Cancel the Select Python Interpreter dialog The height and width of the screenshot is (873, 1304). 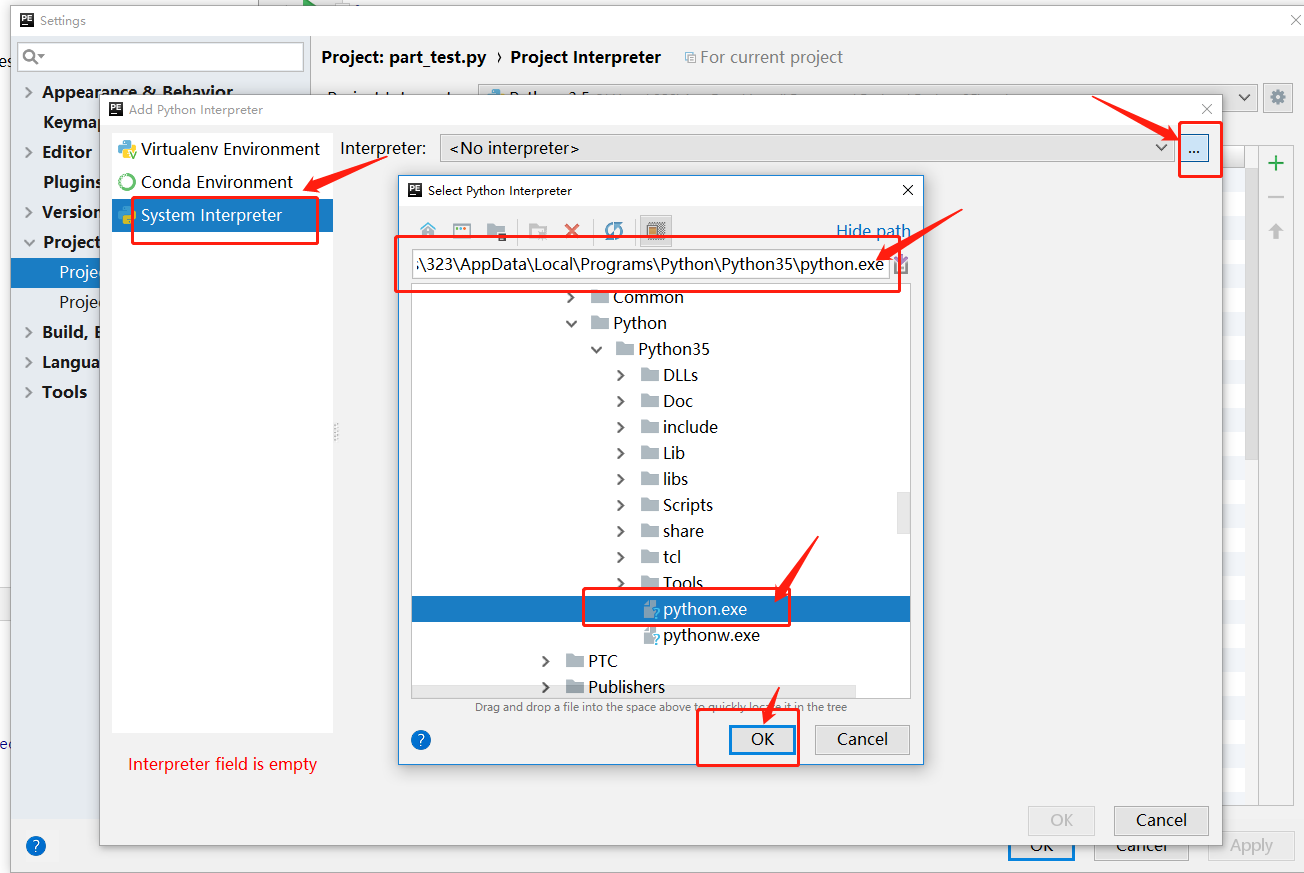[862, 739]
